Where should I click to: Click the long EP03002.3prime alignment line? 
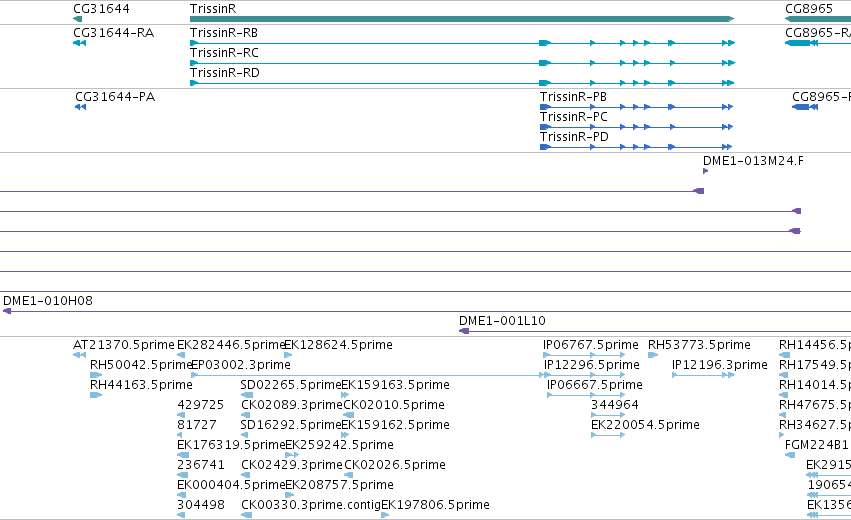pos(369,375)
